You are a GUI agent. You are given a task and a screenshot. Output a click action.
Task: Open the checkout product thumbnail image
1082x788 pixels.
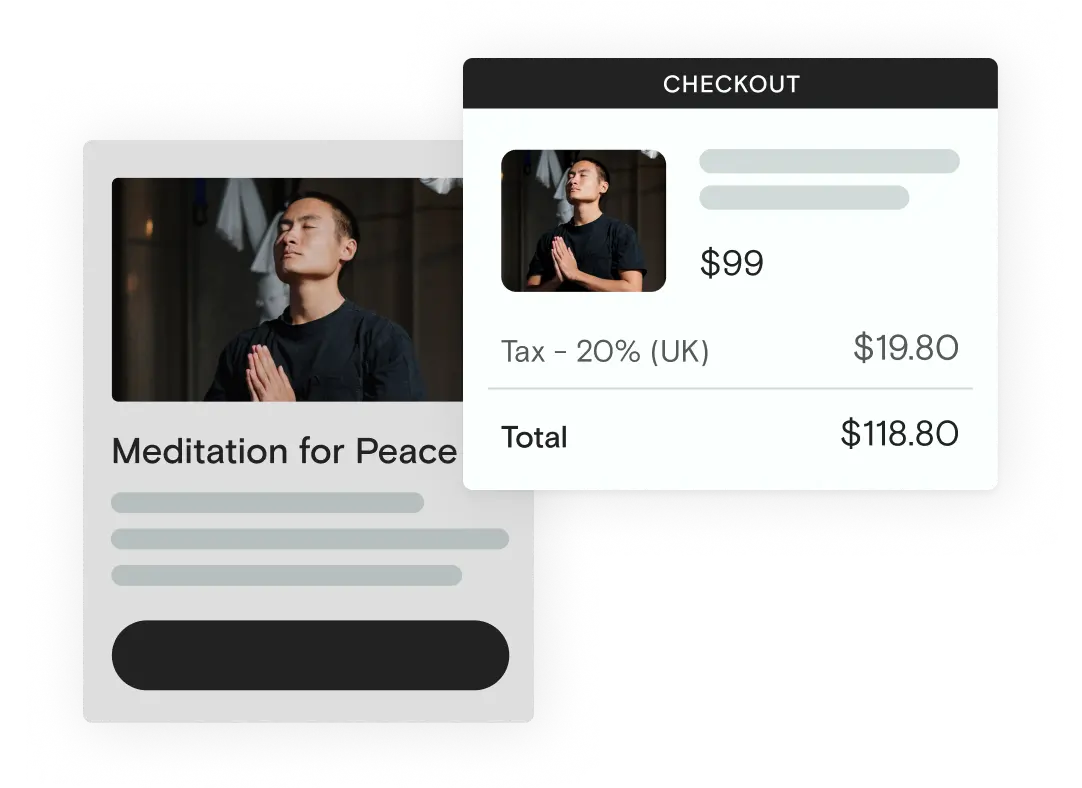click(583, 221)
